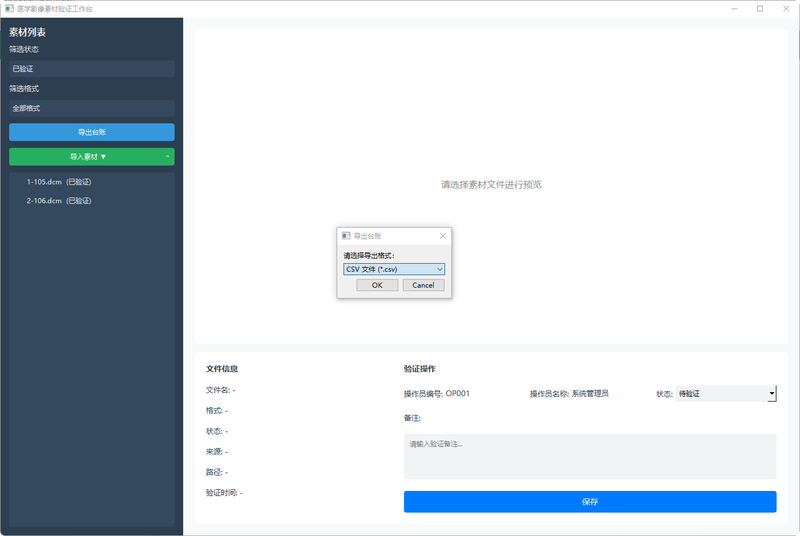This screenshot has height=536, width=800.
Task: Minimize the 医学影像素材验证工作台 window
Action: (x=734, y=9)
